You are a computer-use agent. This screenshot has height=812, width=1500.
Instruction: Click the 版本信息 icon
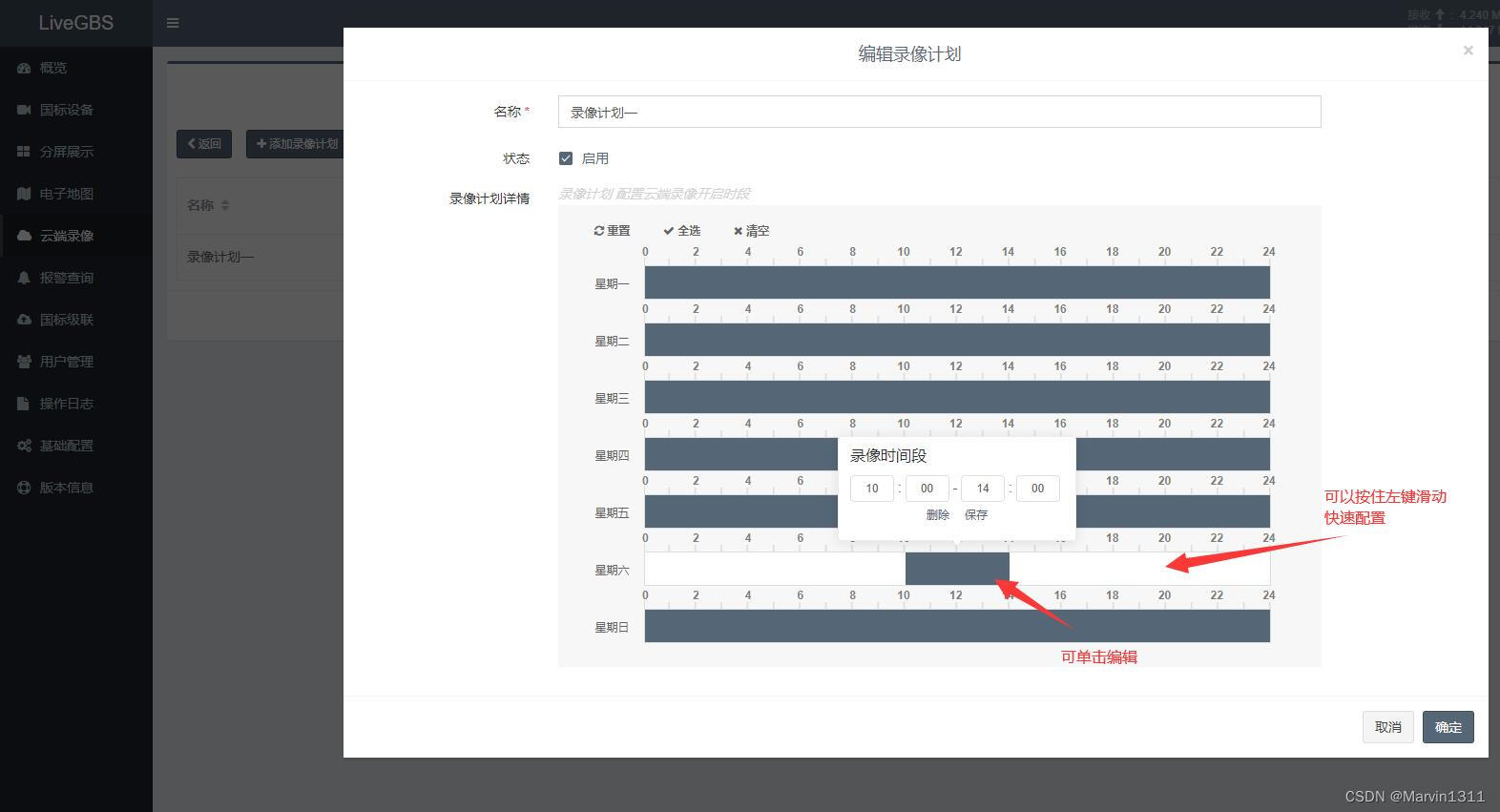(x=24, y=488)
